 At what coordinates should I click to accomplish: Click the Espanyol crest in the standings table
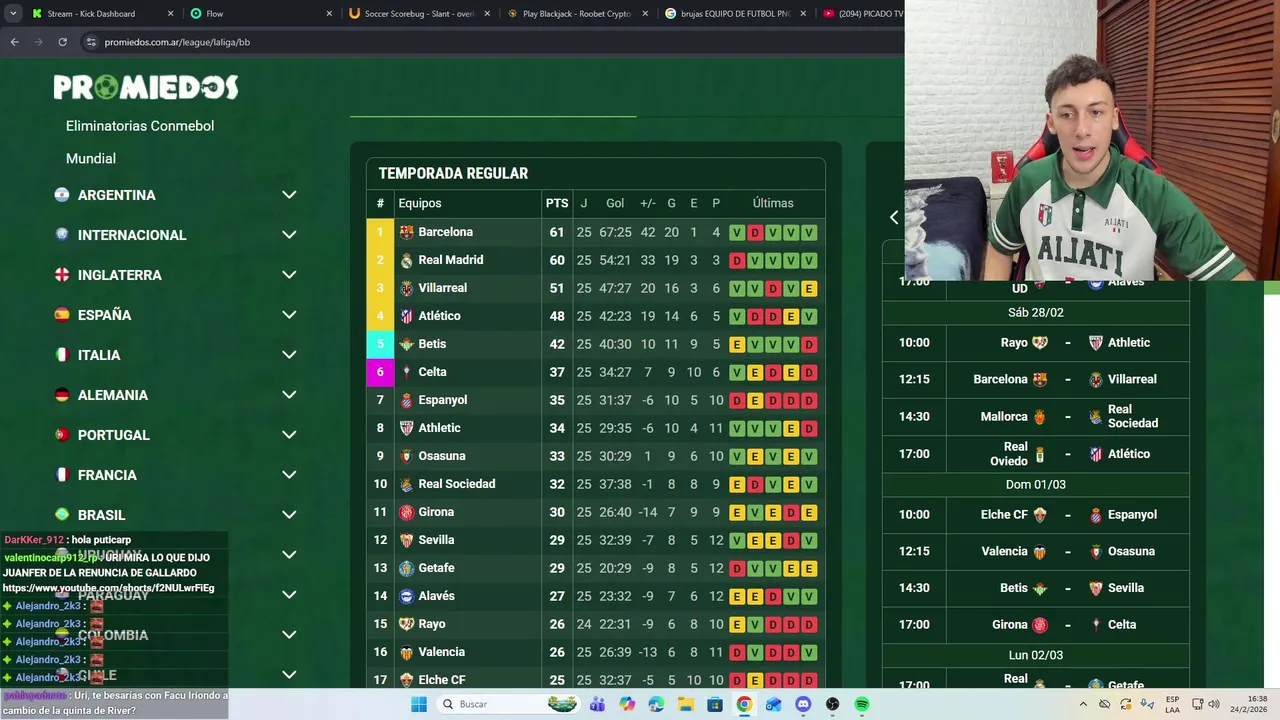tap(406, 400)
